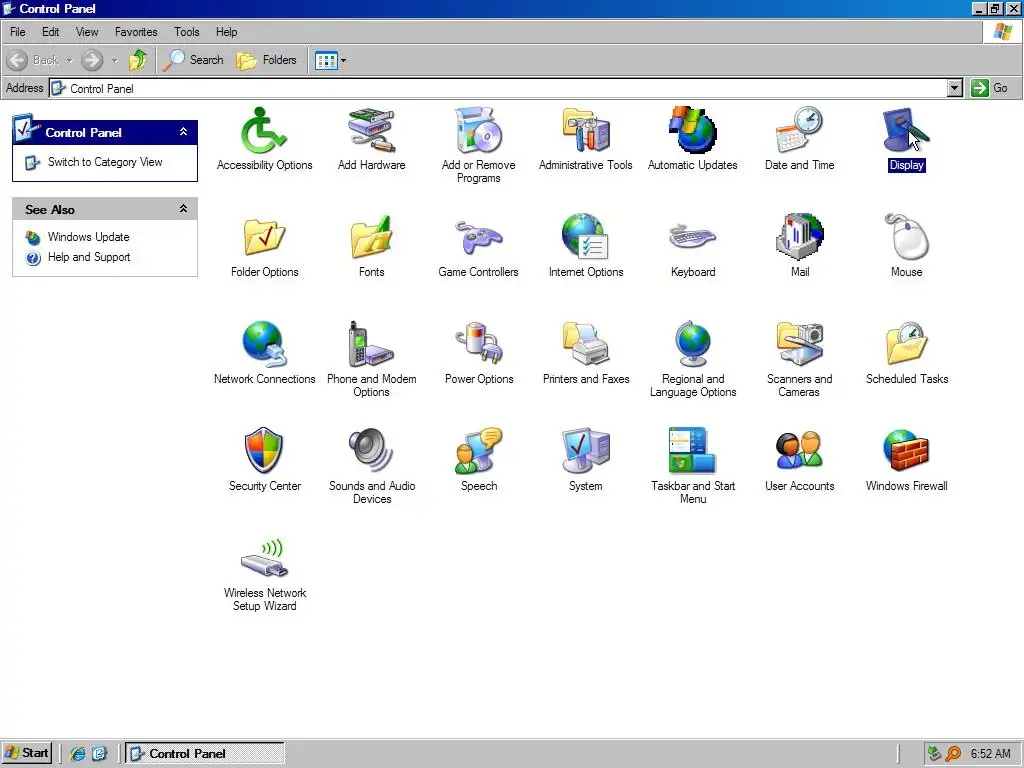Viewport: 1024px width, 768px height.
Task: Collapse the See Also section
Action: (x=184, y=209)
